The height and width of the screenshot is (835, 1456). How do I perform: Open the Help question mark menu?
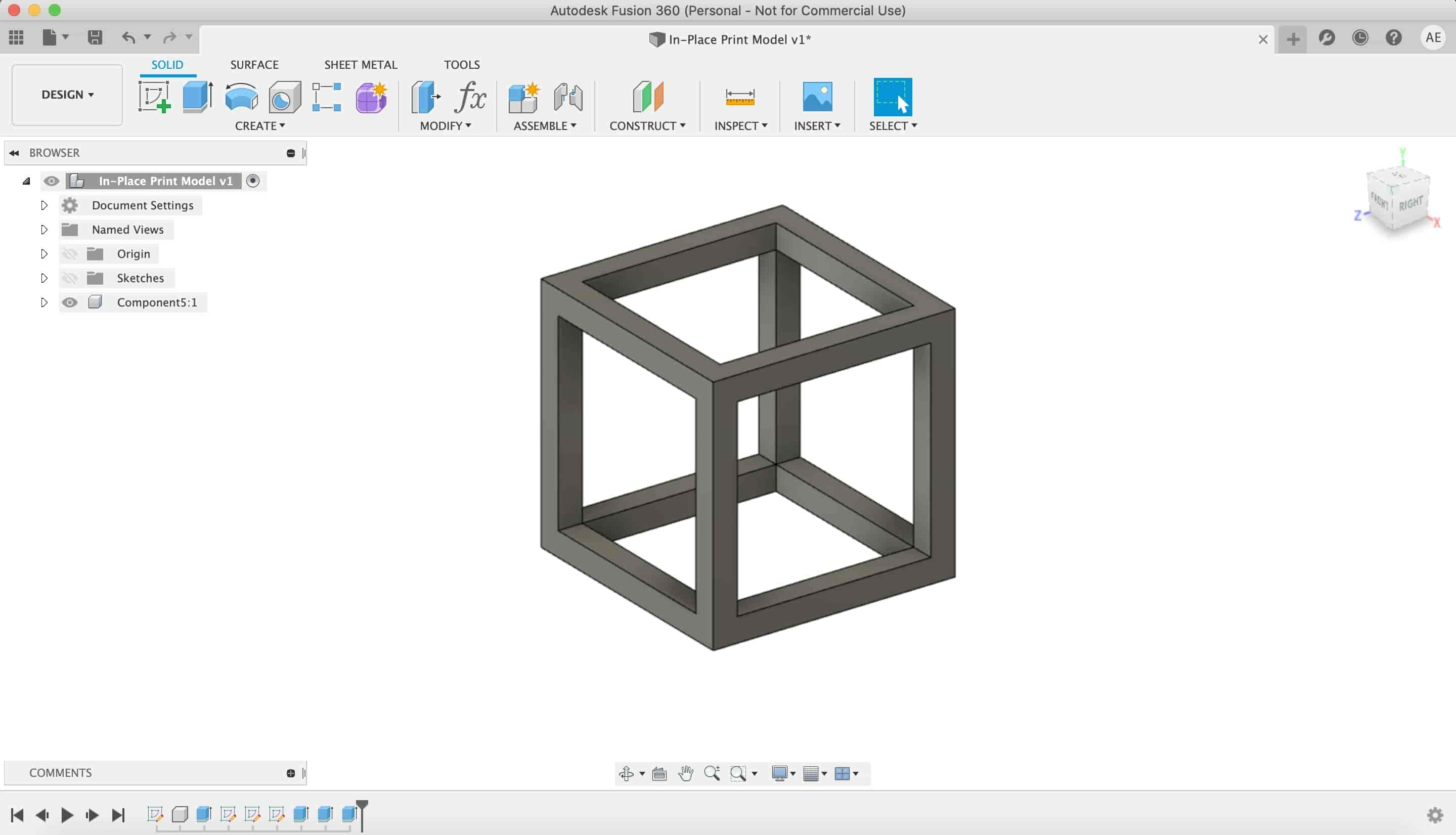1393,38
